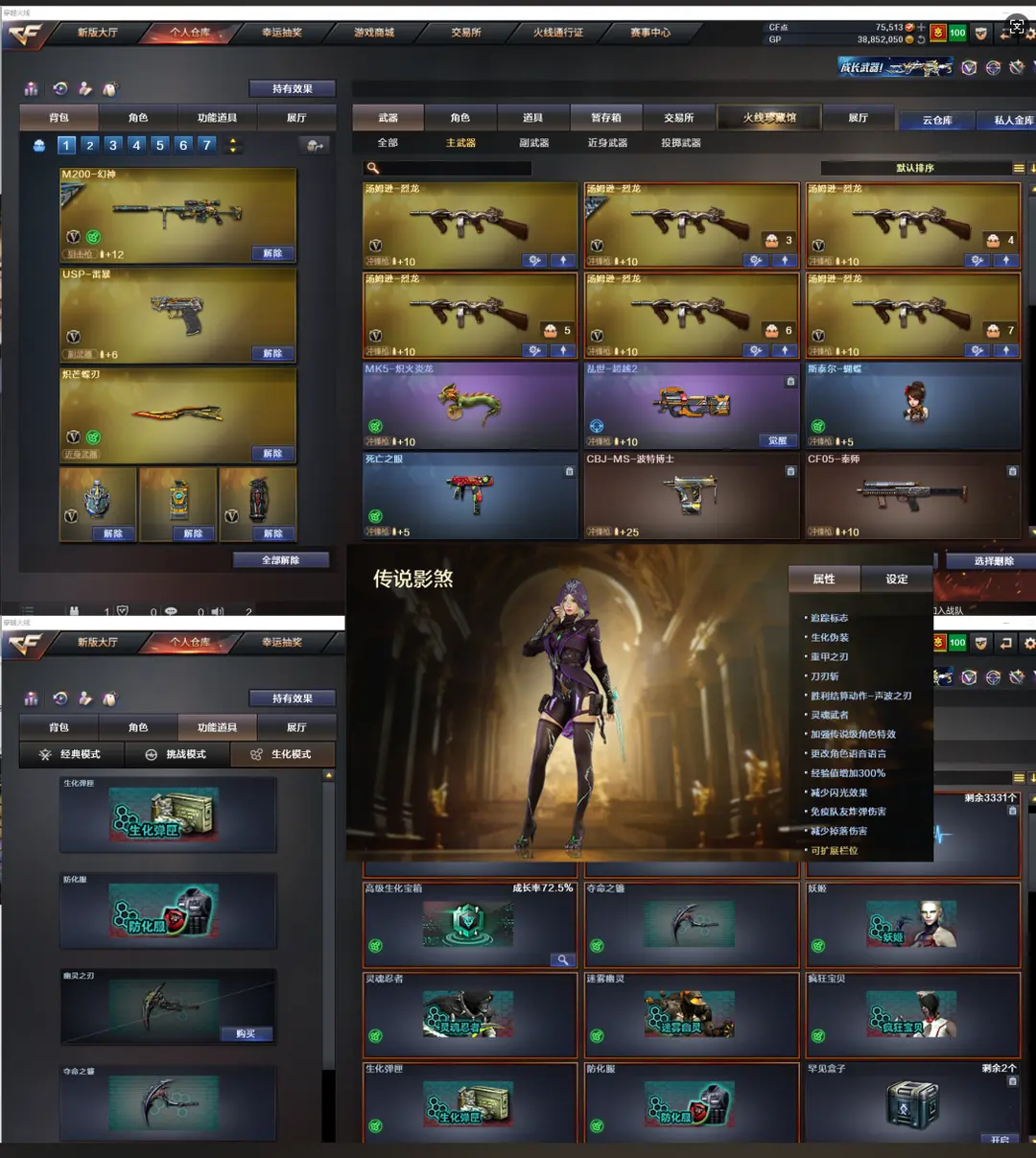1036x1158 pixels.
Task: Click the list view icon beside 默认排序
Action: (x=1019, y=168)
